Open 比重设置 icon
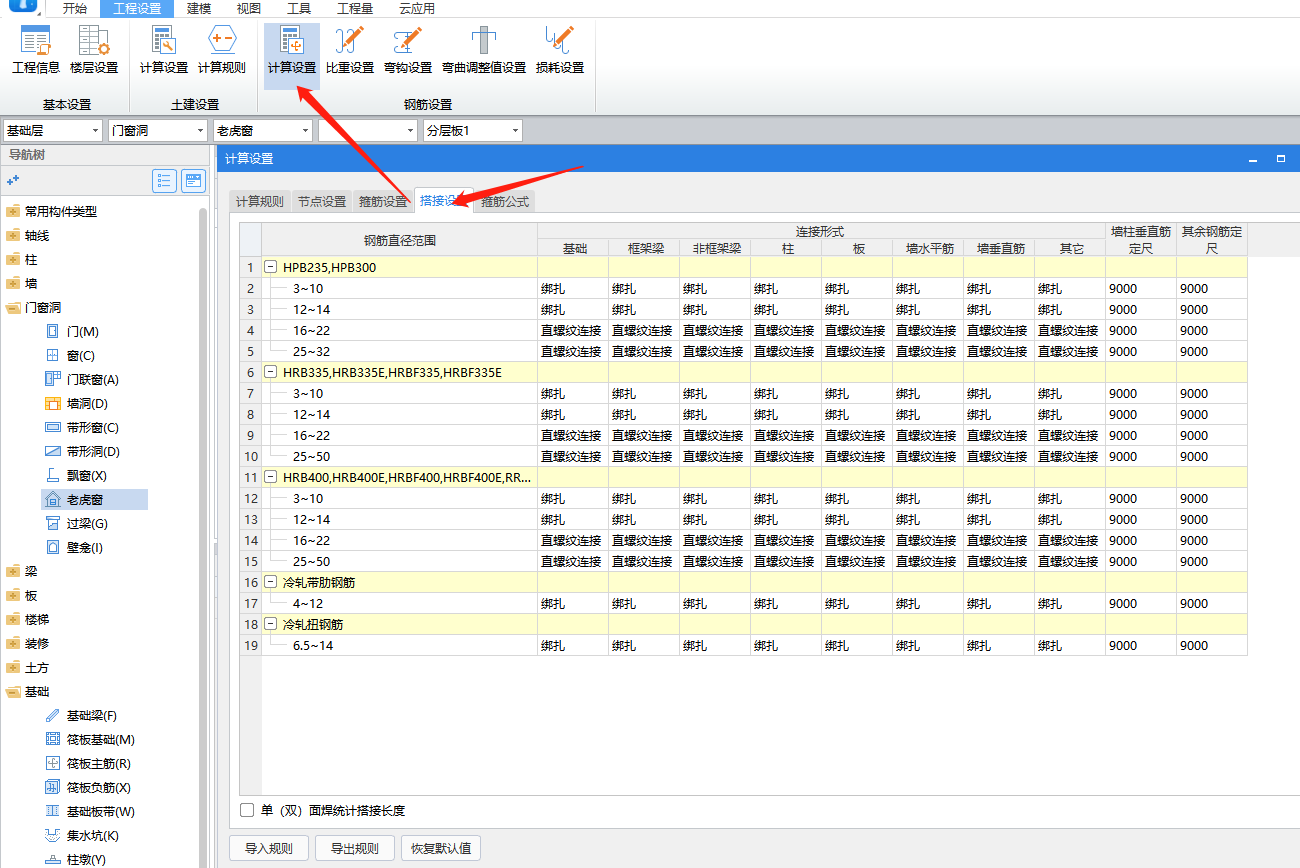1300x868 pixels. (350, 50)
